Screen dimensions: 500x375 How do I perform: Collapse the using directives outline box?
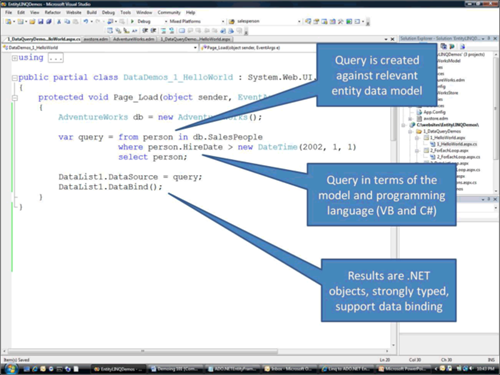click(x=15, y=58)
